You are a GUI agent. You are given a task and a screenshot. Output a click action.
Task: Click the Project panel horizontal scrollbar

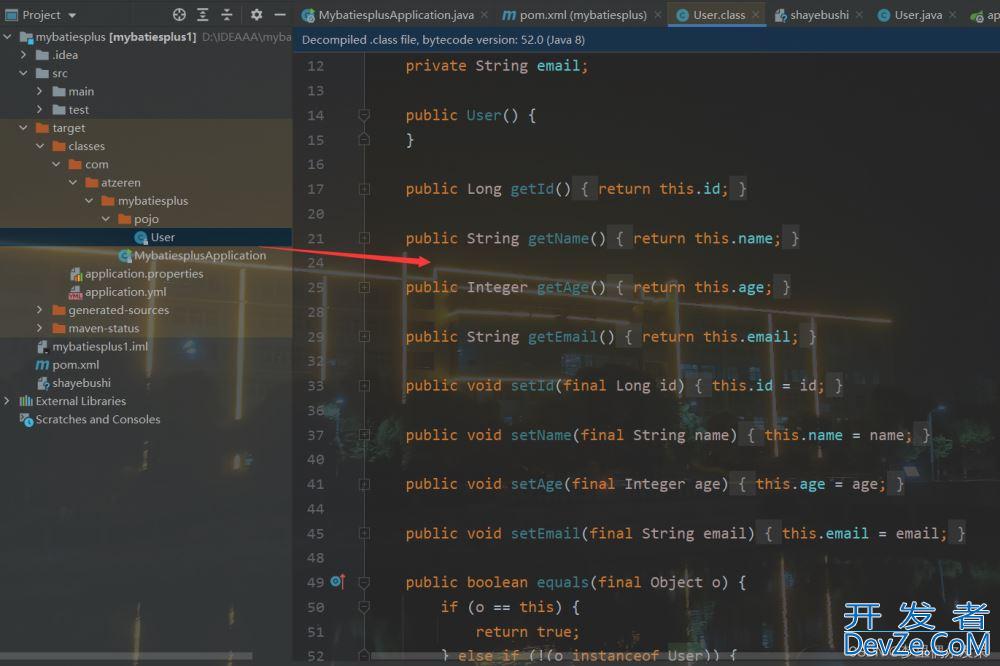(x=126, y=656)
